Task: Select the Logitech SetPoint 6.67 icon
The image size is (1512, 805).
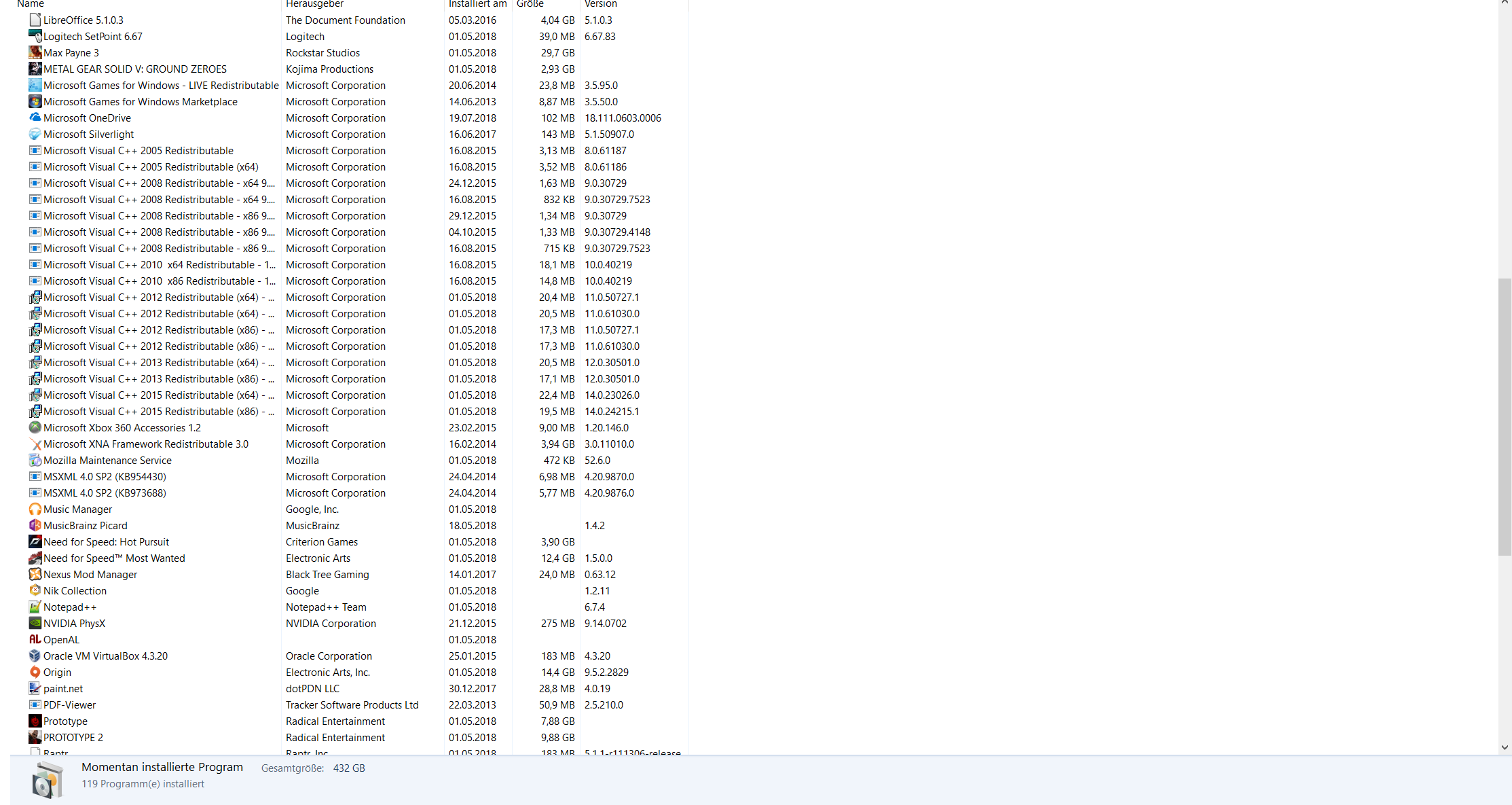Action: [x=35, y=36]
